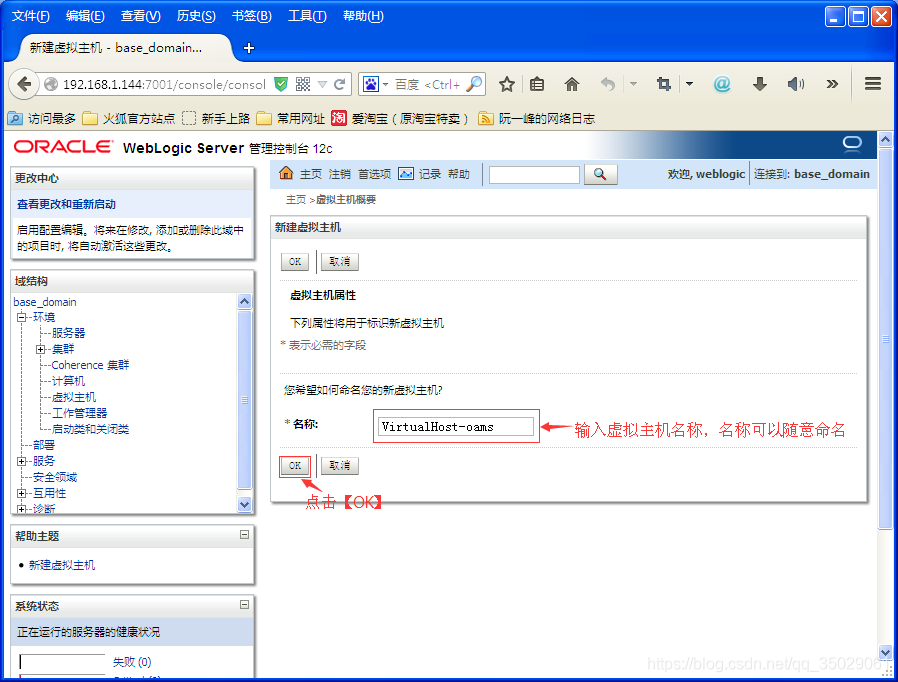Image resolution: width=898 pixels, height=682 pixels.
Task: Open the 查看(V) menu
Action: (x=141, y=16)
